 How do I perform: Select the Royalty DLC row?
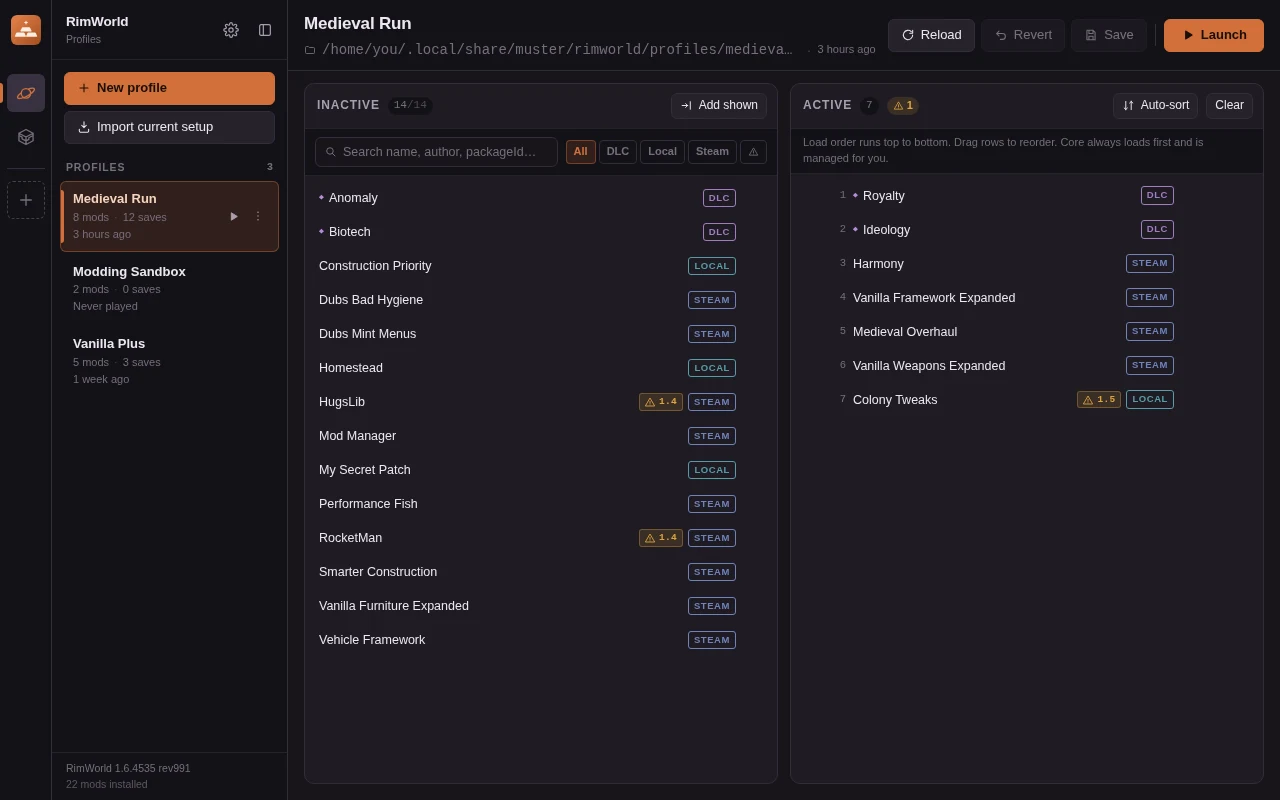1027,196
